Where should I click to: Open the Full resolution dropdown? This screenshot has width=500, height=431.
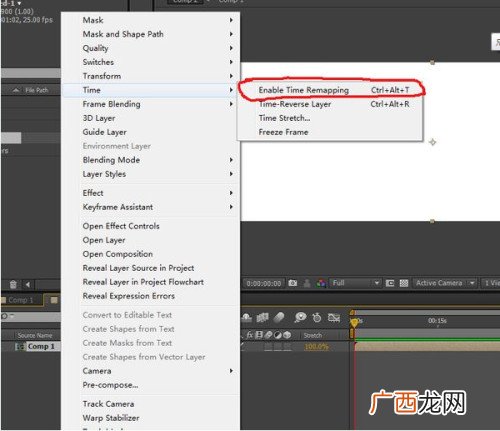(355, 283)
